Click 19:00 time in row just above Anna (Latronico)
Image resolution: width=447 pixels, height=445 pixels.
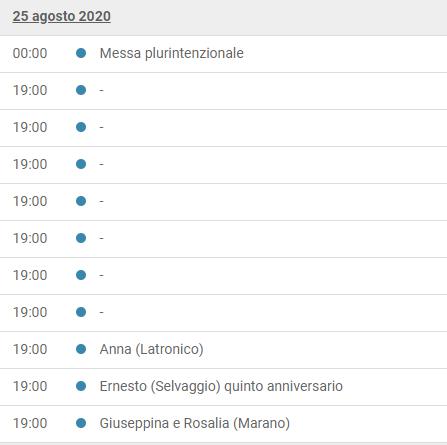tap(30, 312)
